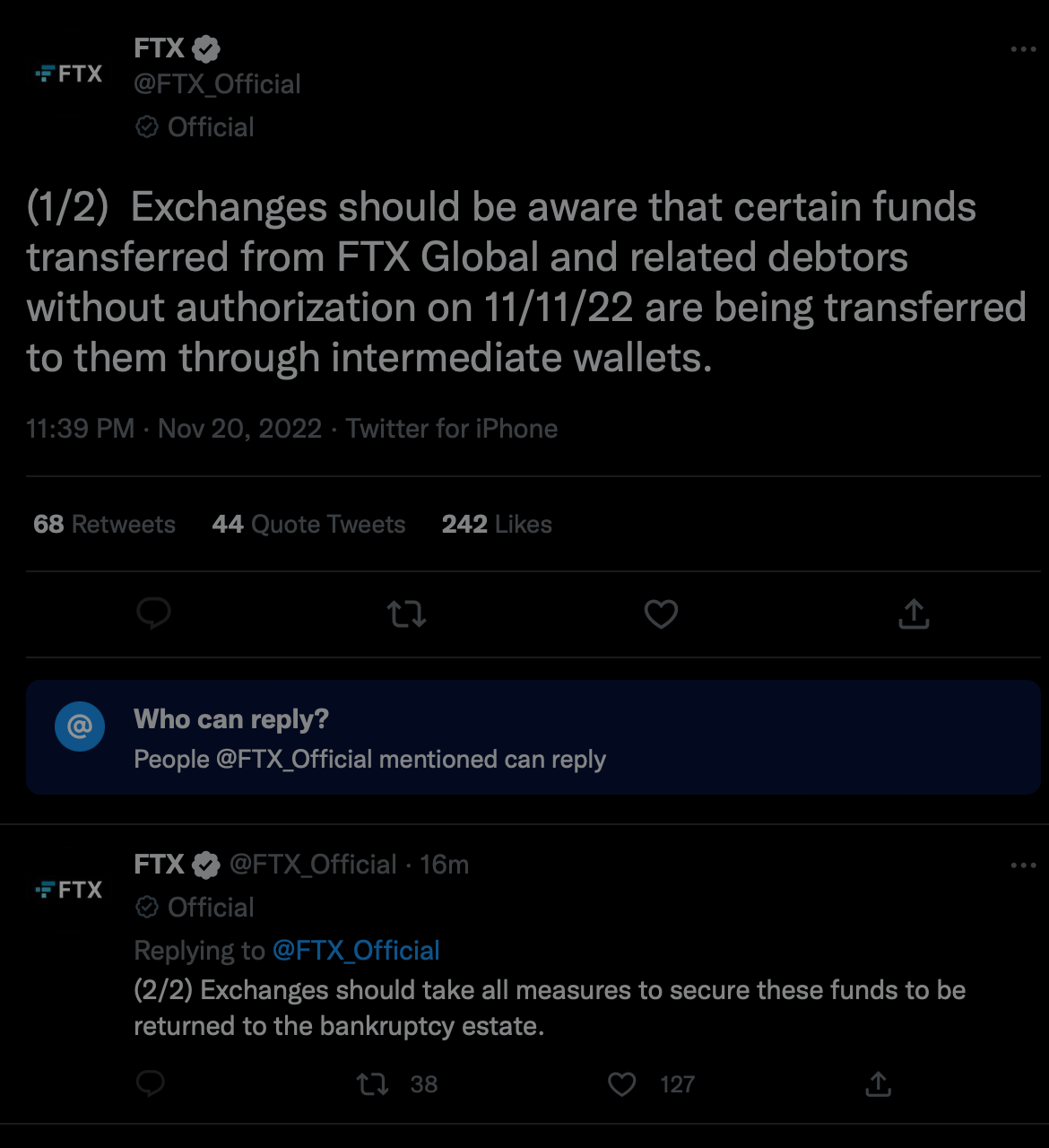View the 68 Retweets list
The height and width of the screenshot is (1148, 1049).
(104, 525)
